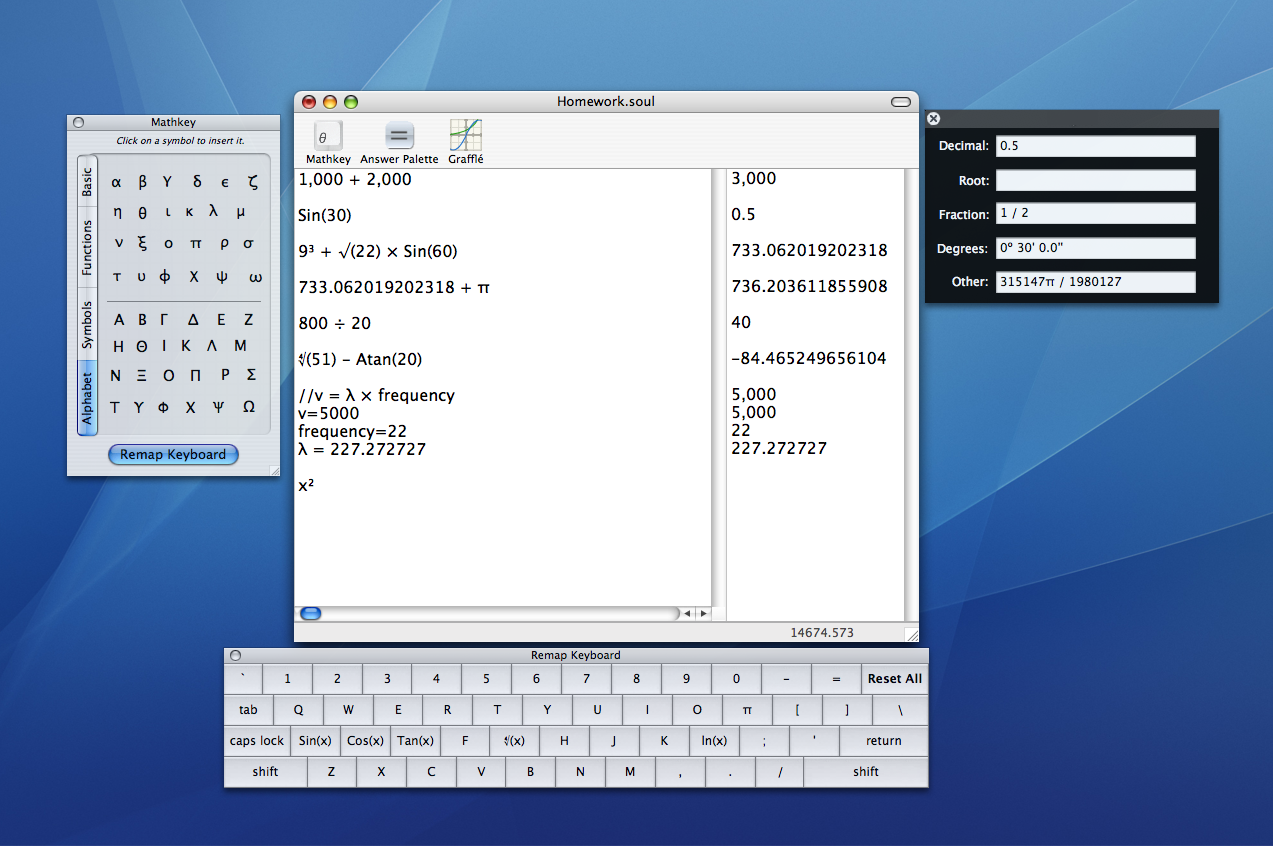Click the ln(x) remapped key
Image resolution: width=1273 pixels, height=846 pixels.
tap(714, 741)
